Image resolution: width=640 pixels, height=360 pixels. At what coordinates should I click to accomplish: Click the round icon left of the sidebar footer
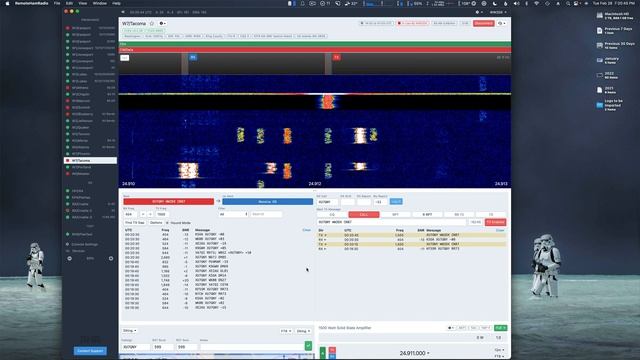point(69,258)
